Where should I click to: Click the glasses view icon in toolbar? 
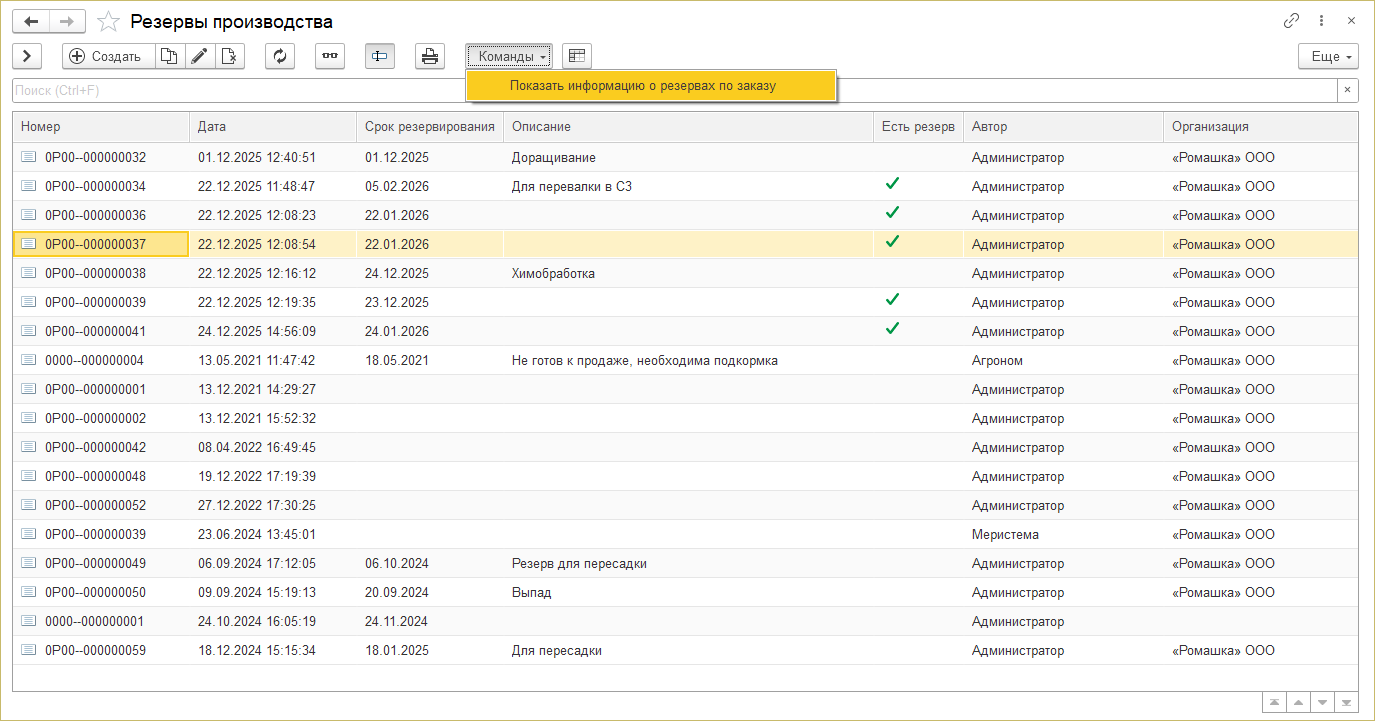tap(329, 56)
